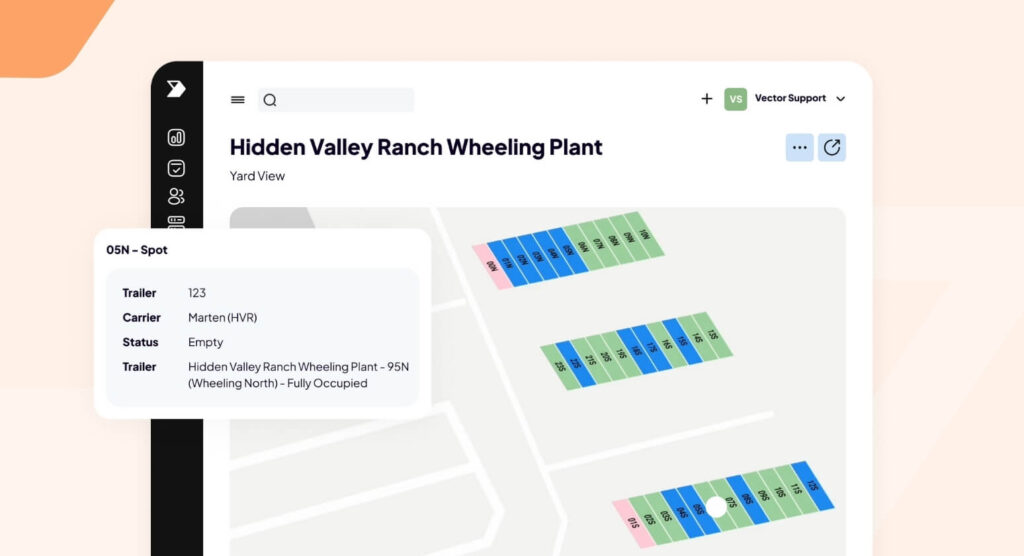This screenshot has width=1024, height=556.
Task: Select the blue 22S yard spot
Action: [576, 362]
